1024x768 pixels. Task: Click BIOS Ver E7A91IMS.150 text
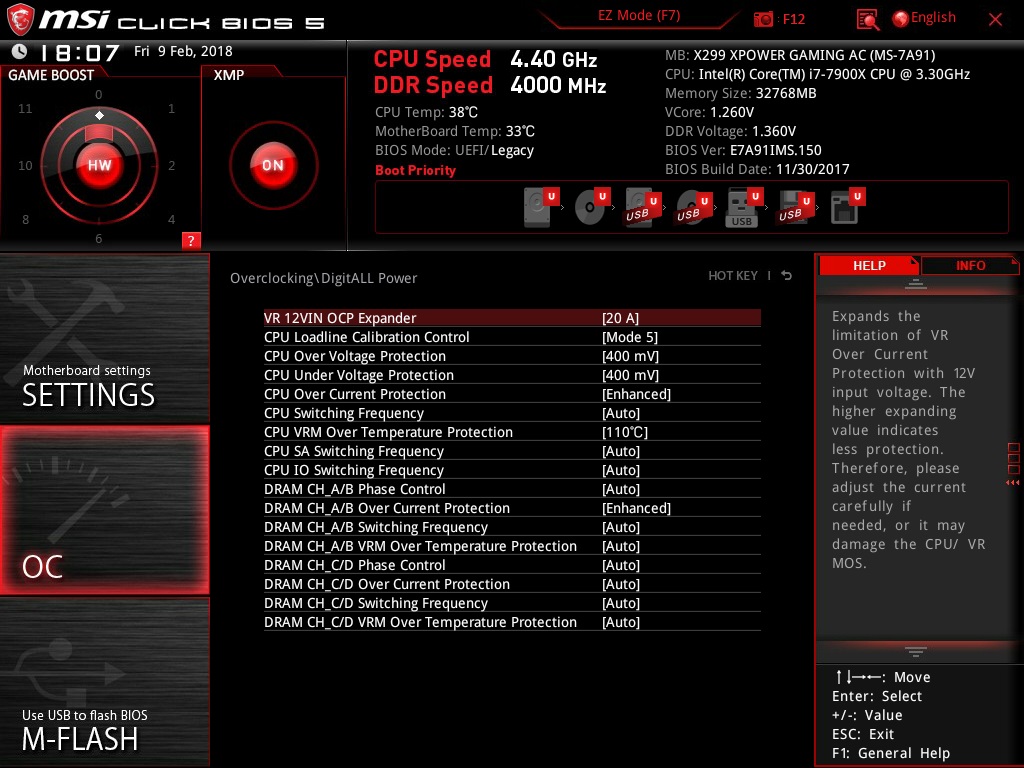click(743, 150)
